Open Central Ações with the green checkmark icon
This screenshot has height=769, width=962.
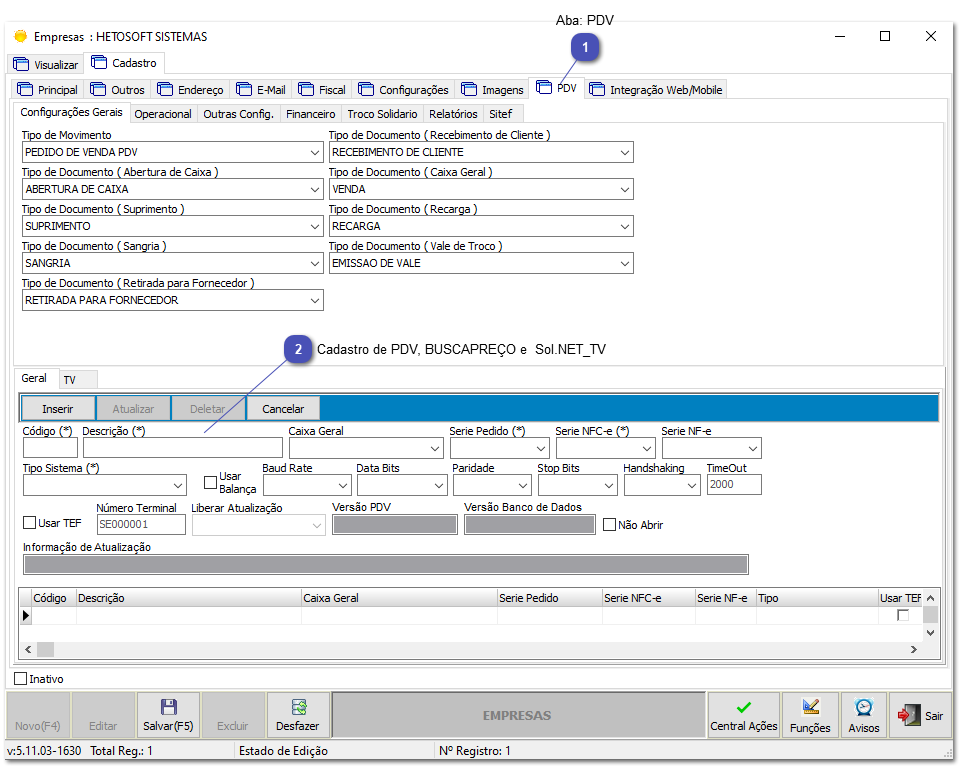(743, 706)
